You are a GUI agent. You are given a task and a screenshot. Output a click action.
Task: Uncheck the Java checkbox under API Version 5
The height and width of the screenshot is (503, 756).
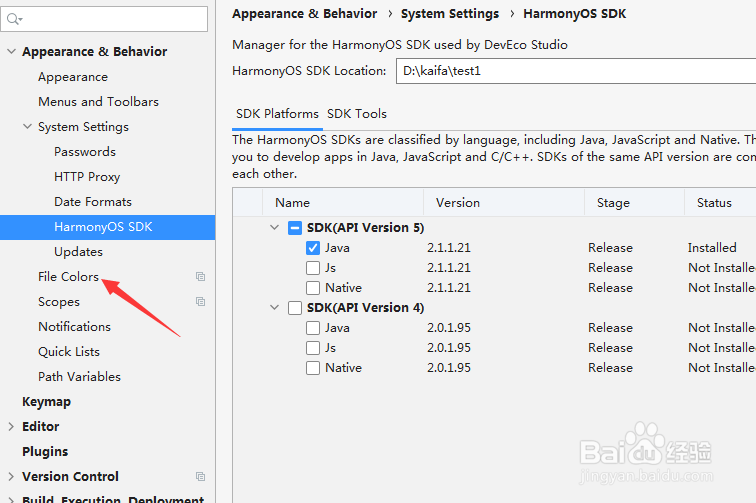tap(313, 248)
